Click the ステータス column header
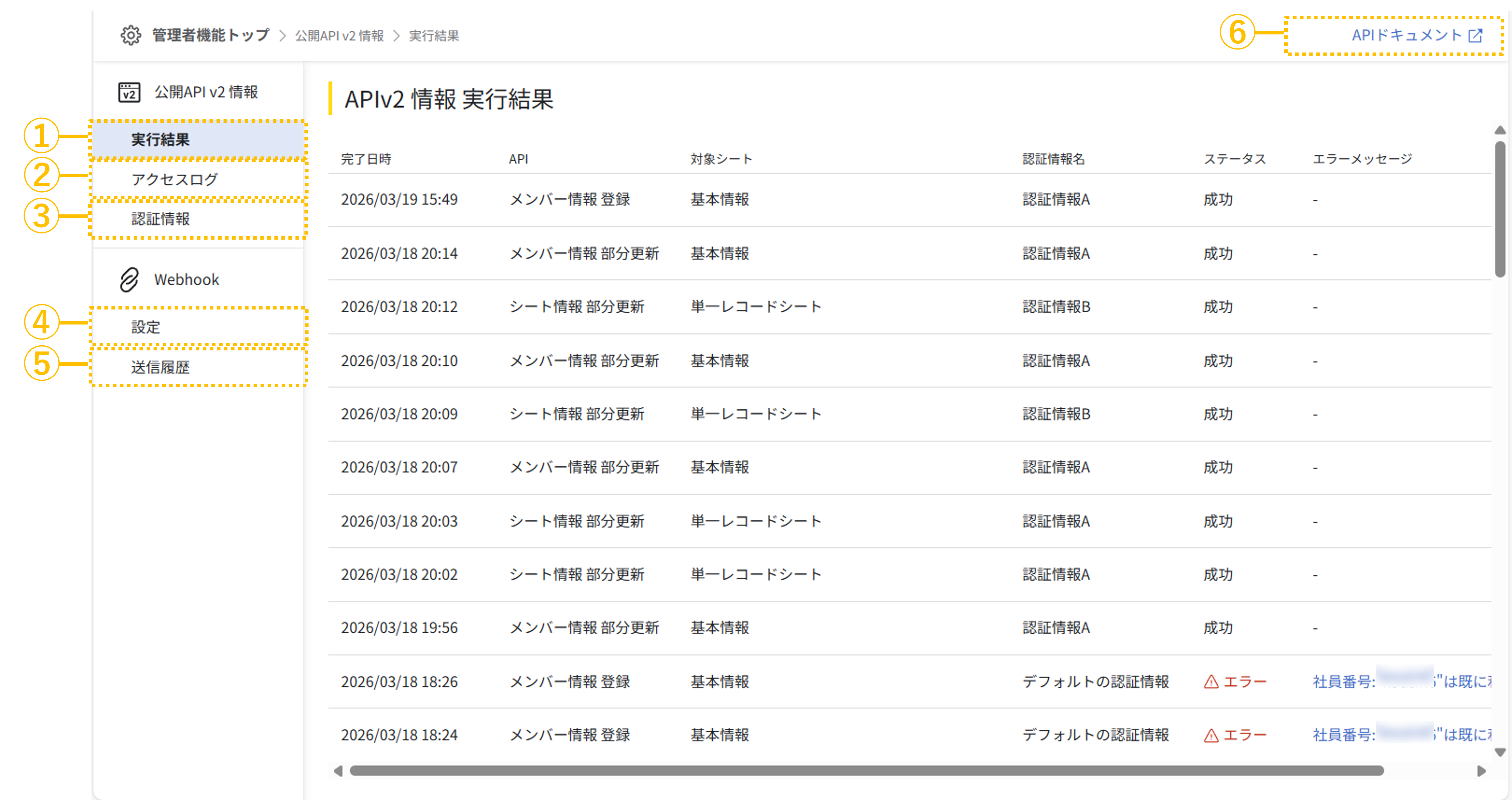The width and height of the screenshot is (1512, 800). (1235, 159)
